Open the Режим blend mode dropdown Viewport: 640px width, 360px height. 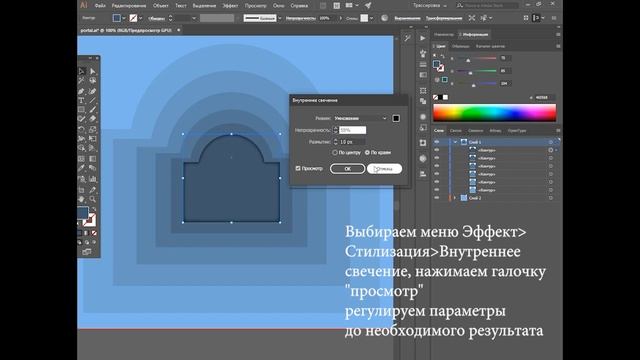[x=360, y=118]
